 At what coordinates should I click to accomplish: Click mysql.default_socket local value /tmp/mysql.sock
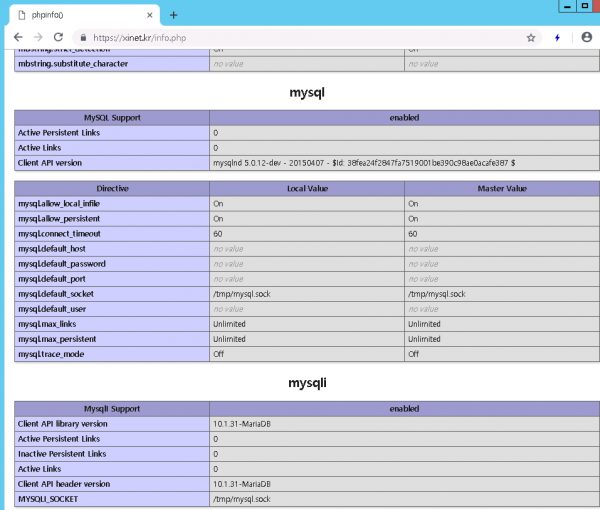coord(242,294)
